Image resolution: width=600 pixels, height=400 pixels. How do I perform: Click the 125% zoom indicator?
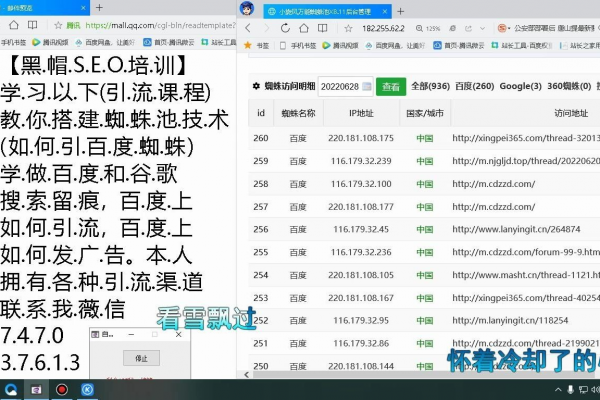pos(428,28)
